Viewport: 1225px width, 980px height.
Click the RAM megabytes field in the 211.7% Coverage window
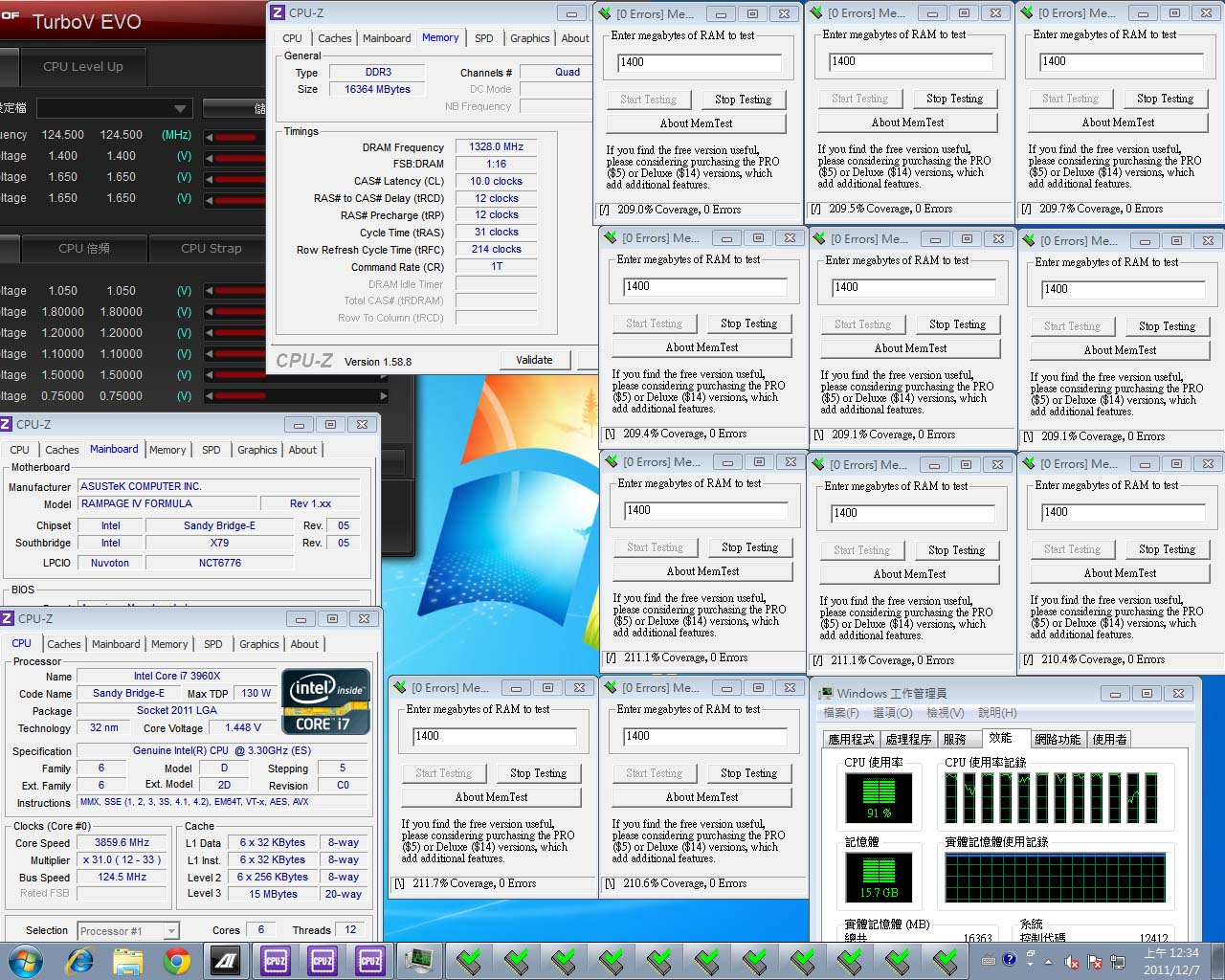(494, 736)
